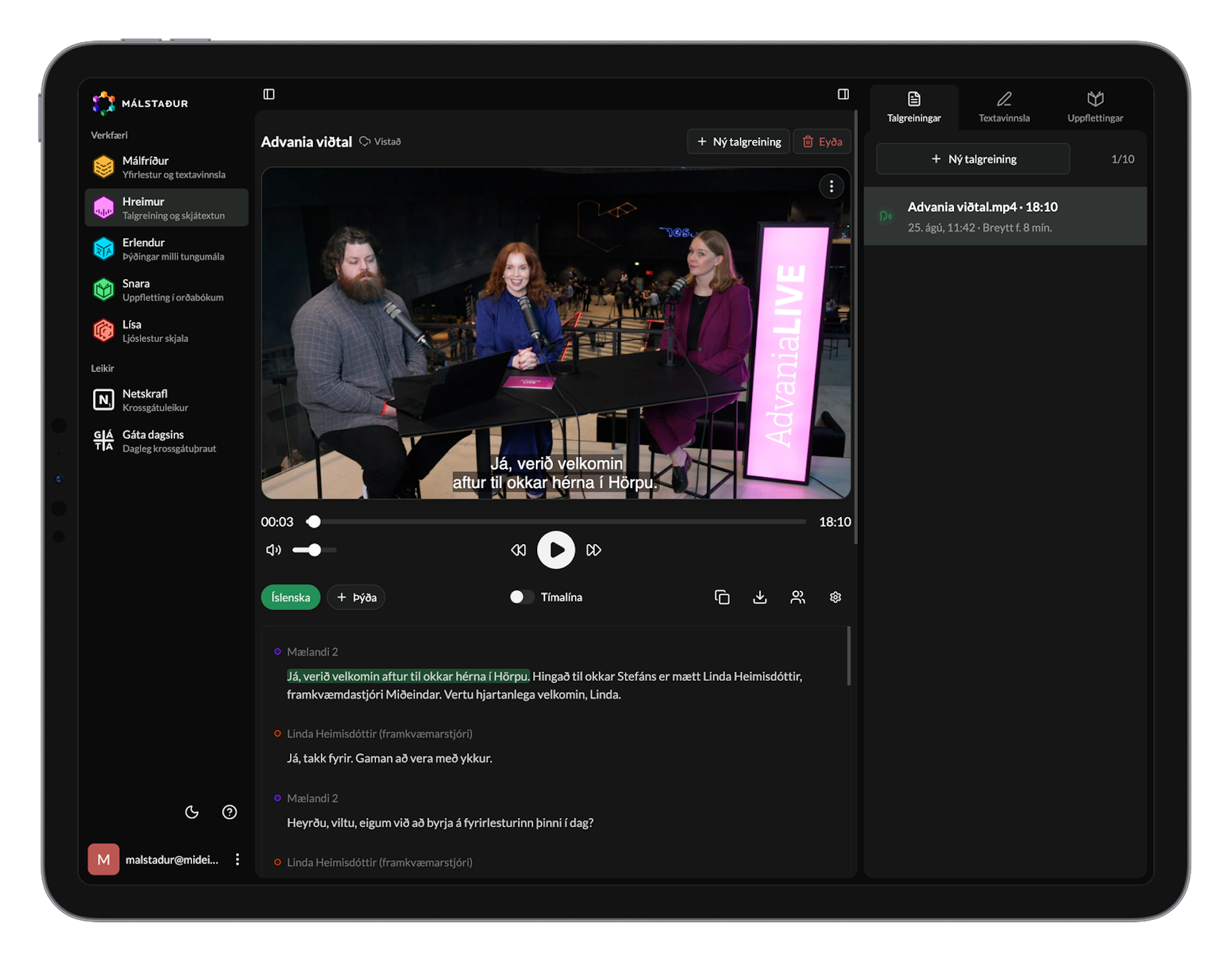Image resolution: width=1232 pixels, height=963 pixels.
Task: Click the Vistað saved status indicator
Action: pos(380,142)
